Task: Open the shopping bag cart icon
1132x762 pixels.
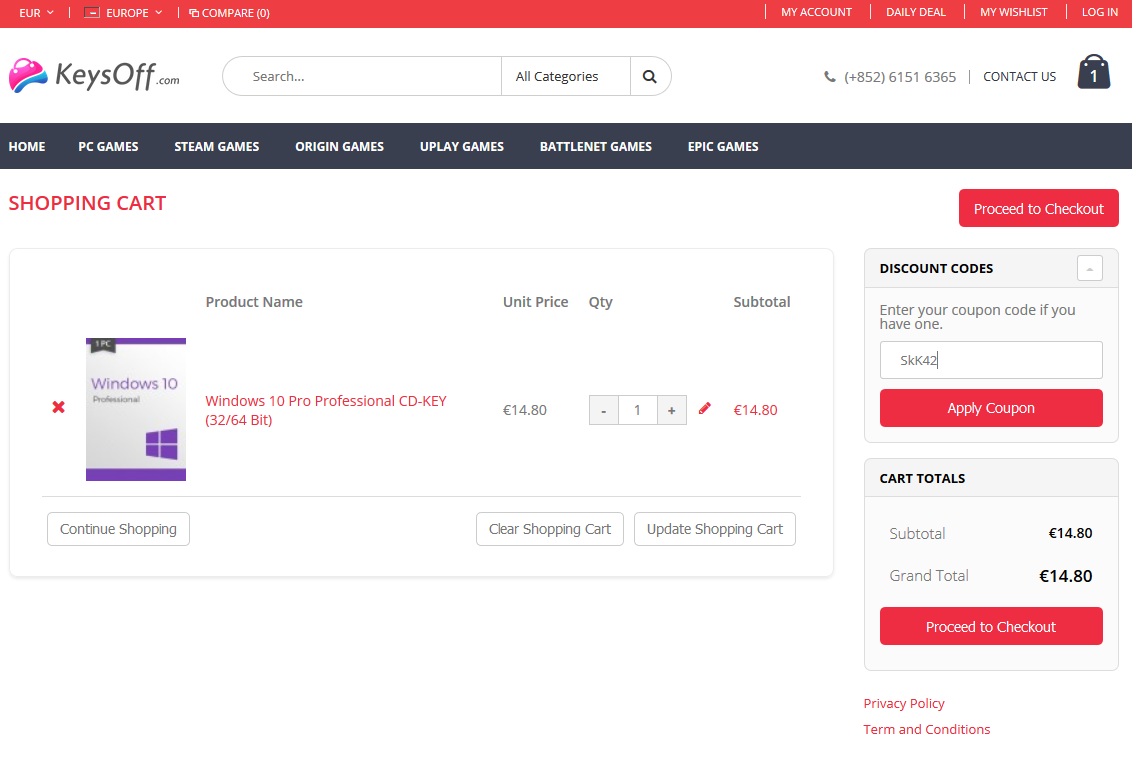Action: (x=1094, y=72)
